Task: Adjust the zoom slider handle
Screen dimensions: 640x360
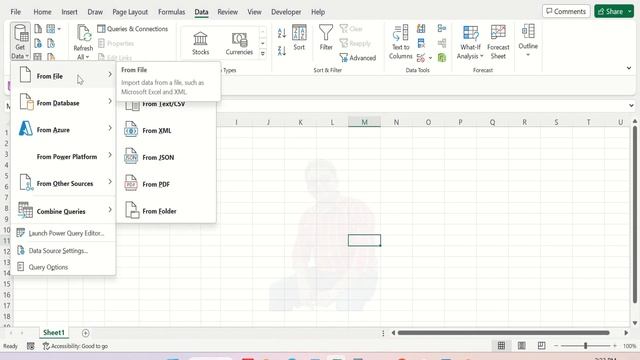Action: (585, 346)
